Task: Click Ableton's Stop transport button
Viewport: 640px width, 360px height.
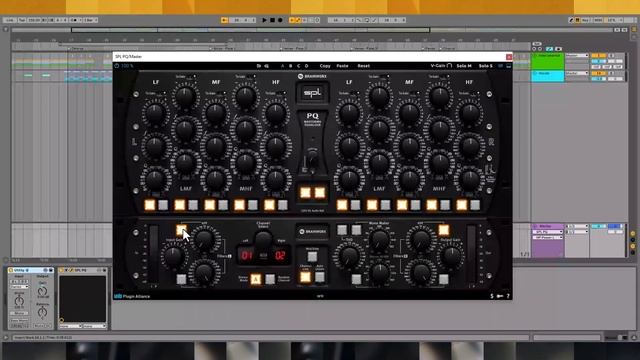Action: pyautogui.click(x=272, y=20)
